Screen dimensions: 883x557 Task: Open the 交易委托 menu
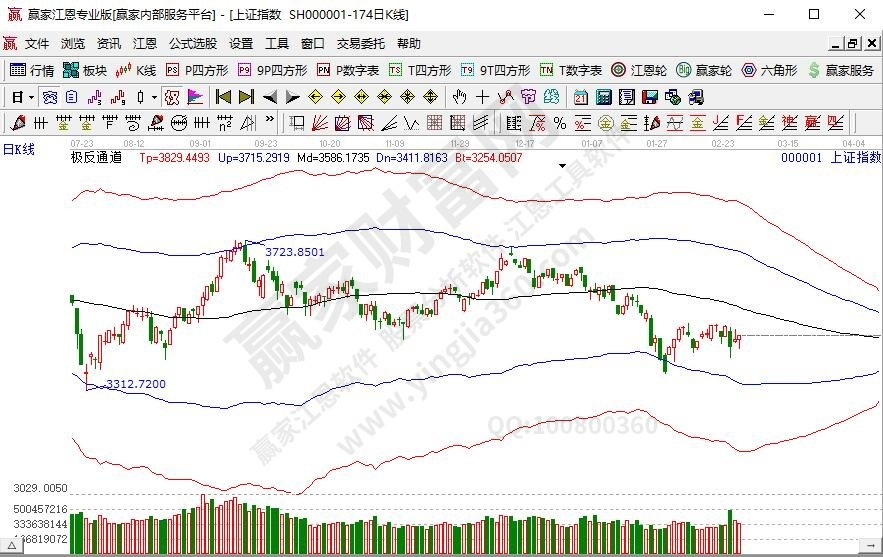click(360, 44)
